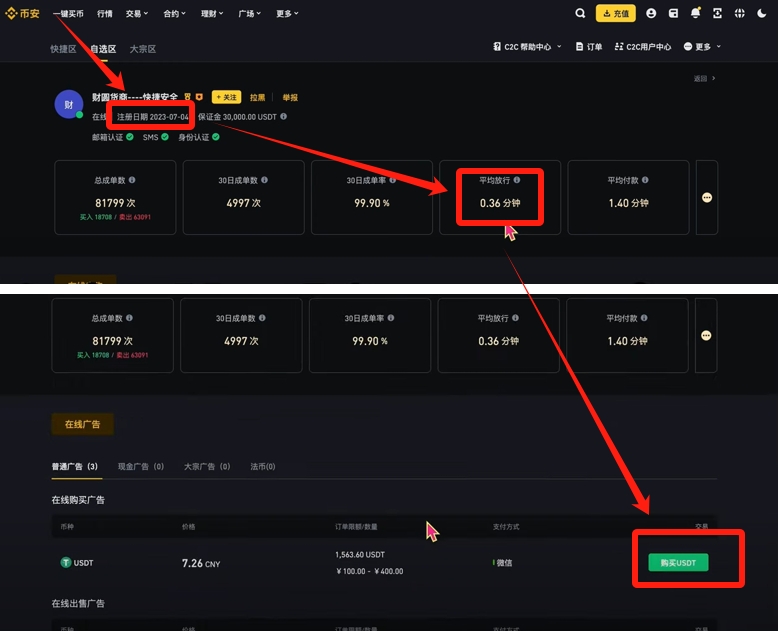The image size is (778, 631).
Task: Open the C2C用户中心 link
Action: pyautogui.click(x=643, y=47)
